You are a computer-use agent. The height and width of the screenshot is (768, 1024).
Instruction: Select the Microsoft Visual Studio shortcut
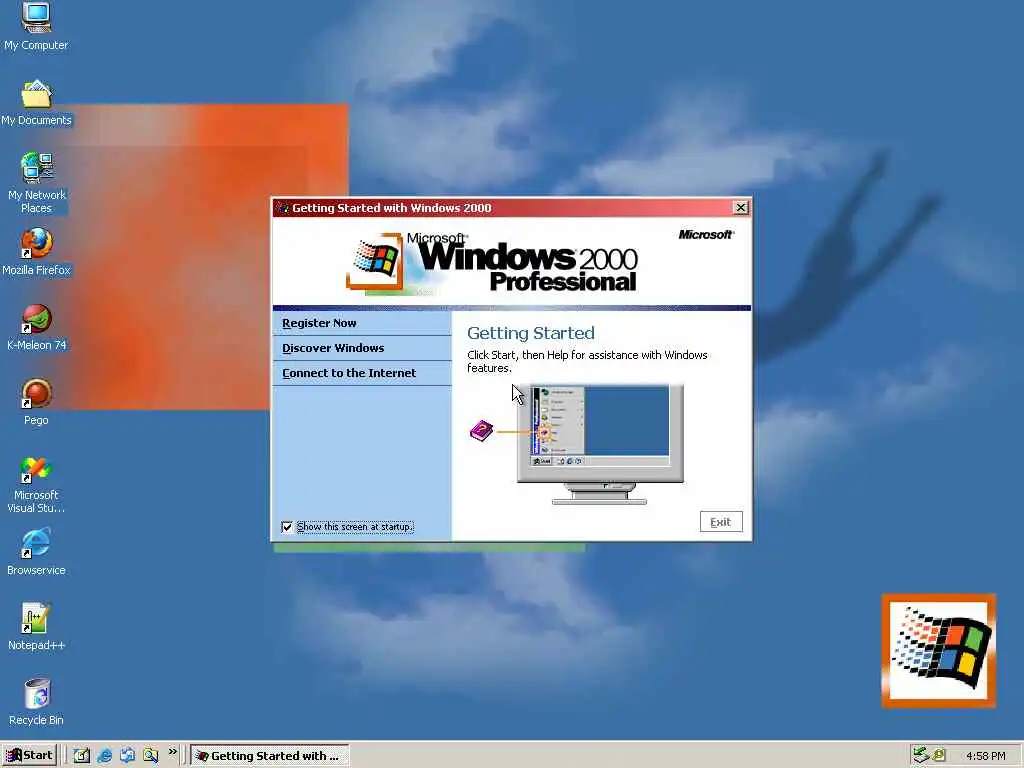(36, 485)
